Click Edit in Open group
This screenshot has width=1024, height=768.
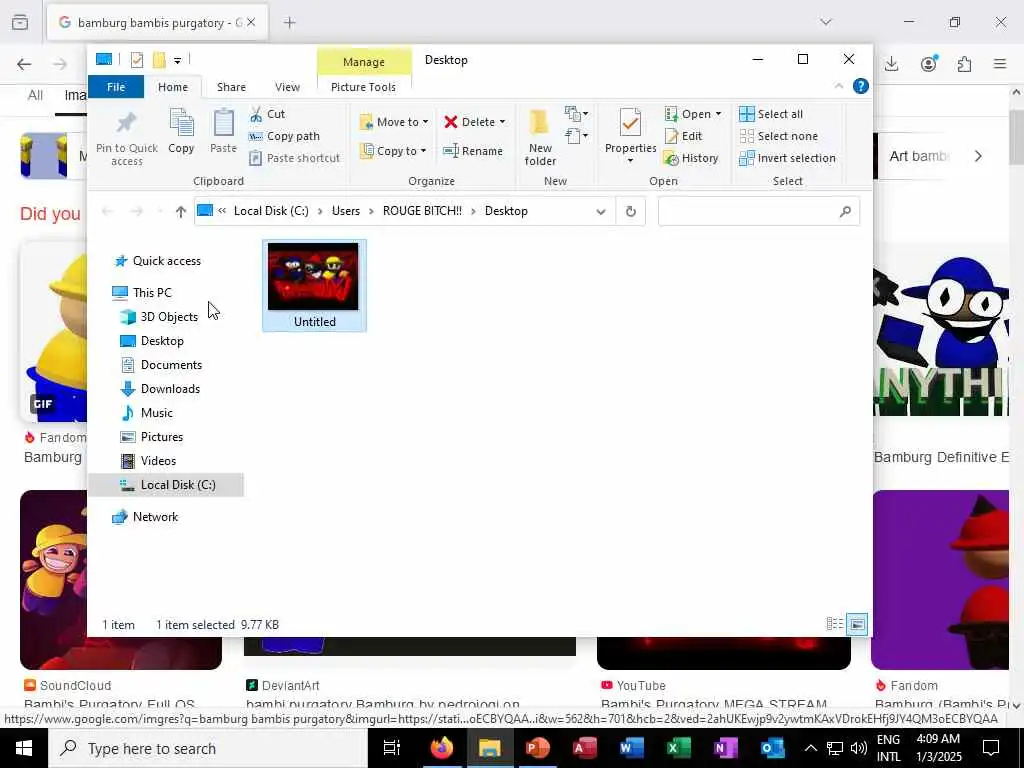684,136
